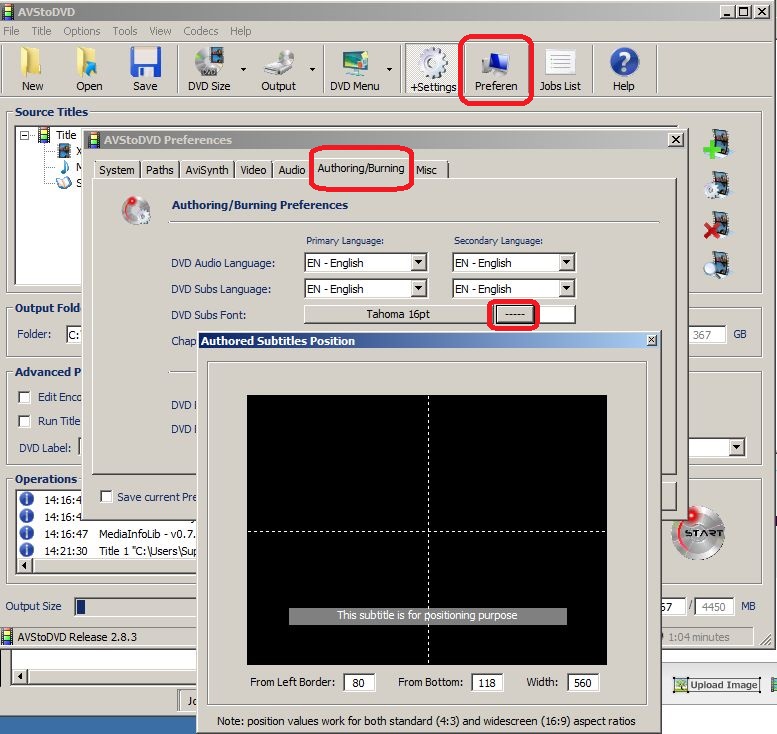Screen dimensions: 777x734
Task: Click the Output toolbar icon
Action: point(278,69)
